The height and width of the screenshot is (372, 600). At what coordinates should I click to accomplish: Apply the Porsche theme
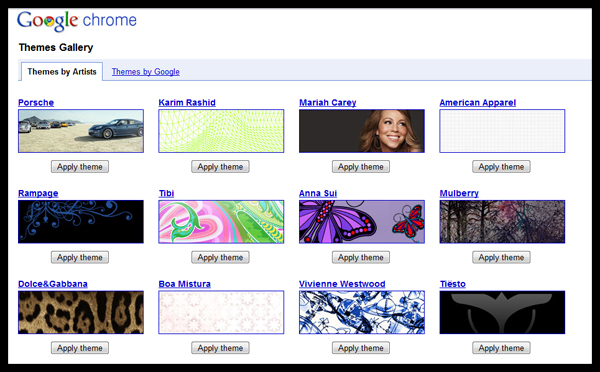(x=80, y=166)
